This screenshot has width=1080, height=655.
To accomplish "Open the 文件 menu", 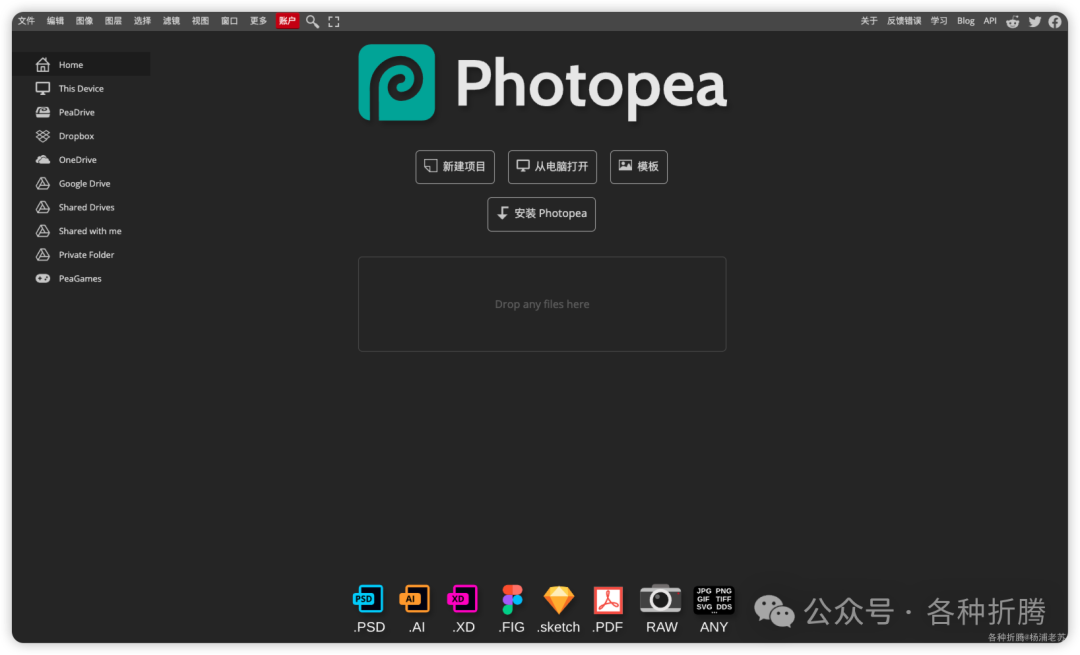I will 26,21.
